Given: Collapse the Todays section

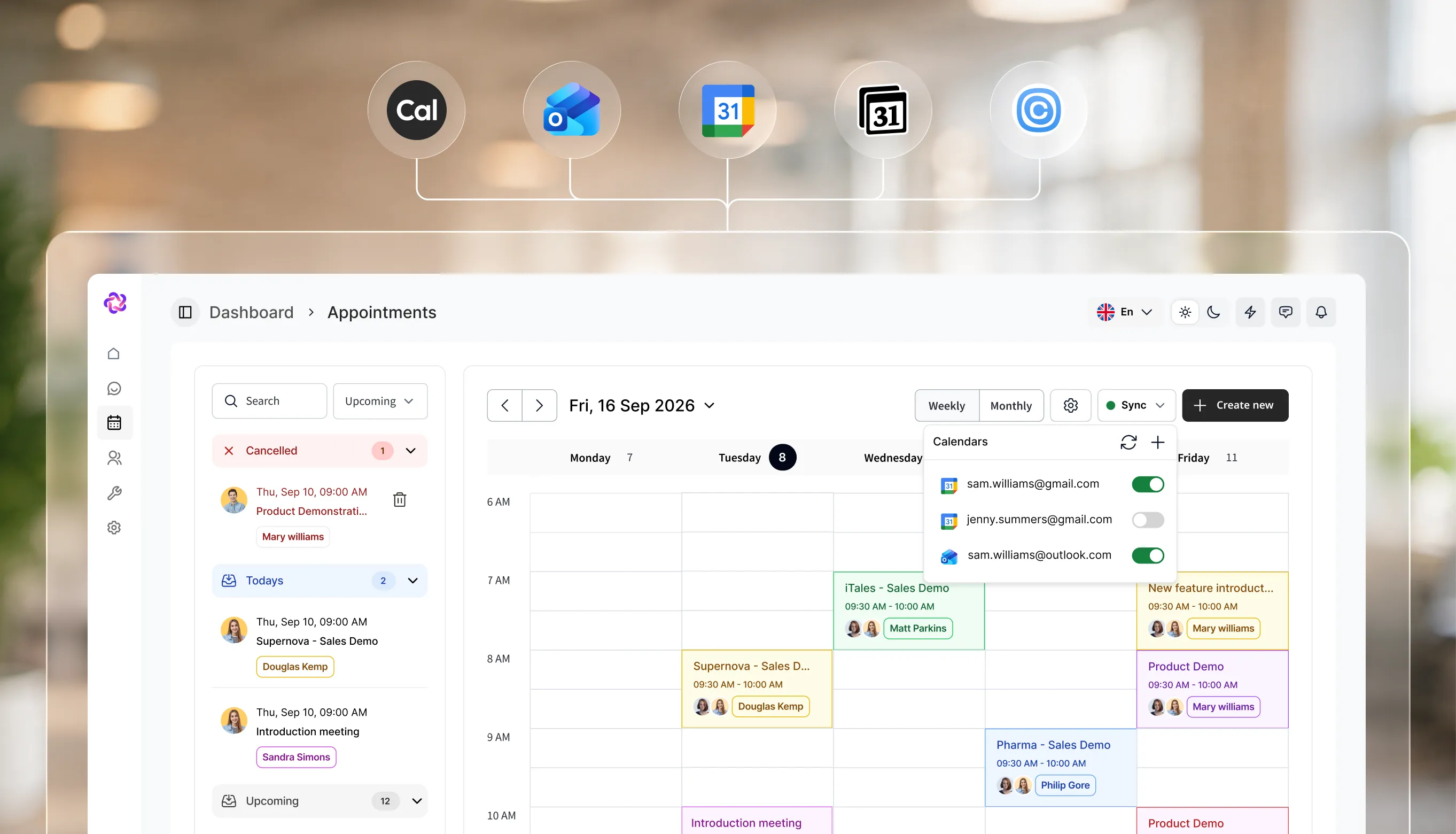Looking at the screenshot, I should pyautogui.click(x=412, y=581).
